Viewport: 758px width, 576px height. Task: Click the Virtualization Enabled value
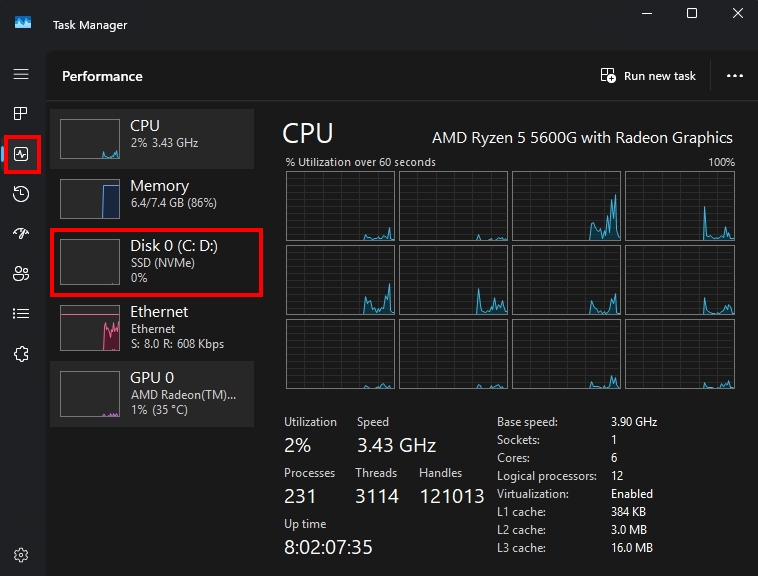click(x=631, y=494)
